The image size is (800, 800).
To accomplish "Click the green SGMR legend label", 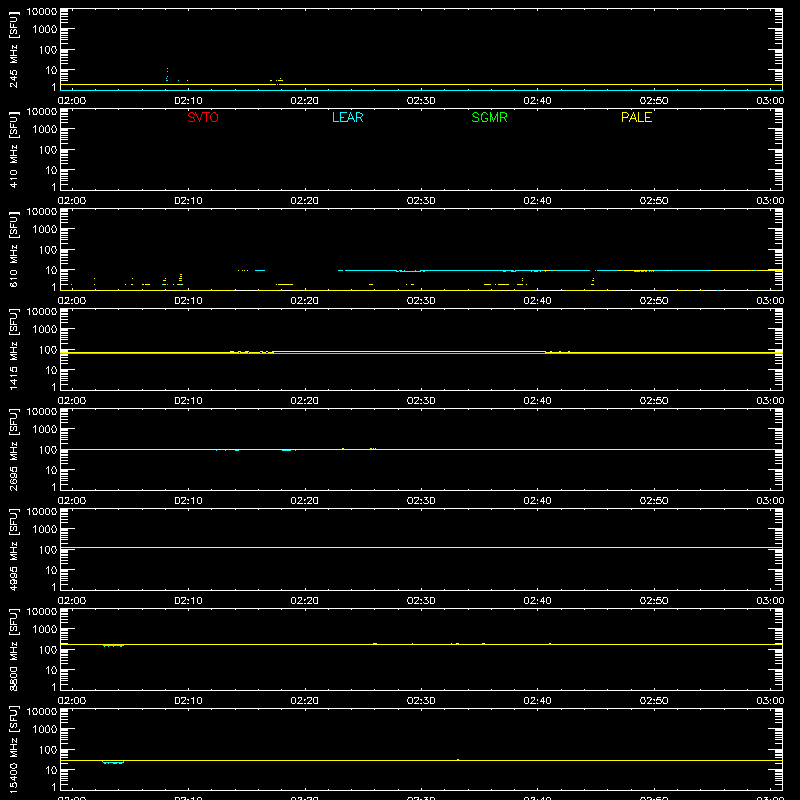I will coord(489,117).
